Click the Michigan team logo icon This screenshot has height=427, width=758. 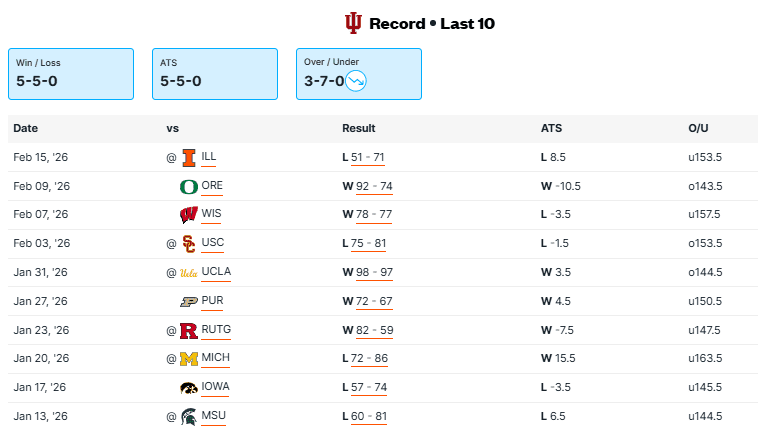(188, 359)
